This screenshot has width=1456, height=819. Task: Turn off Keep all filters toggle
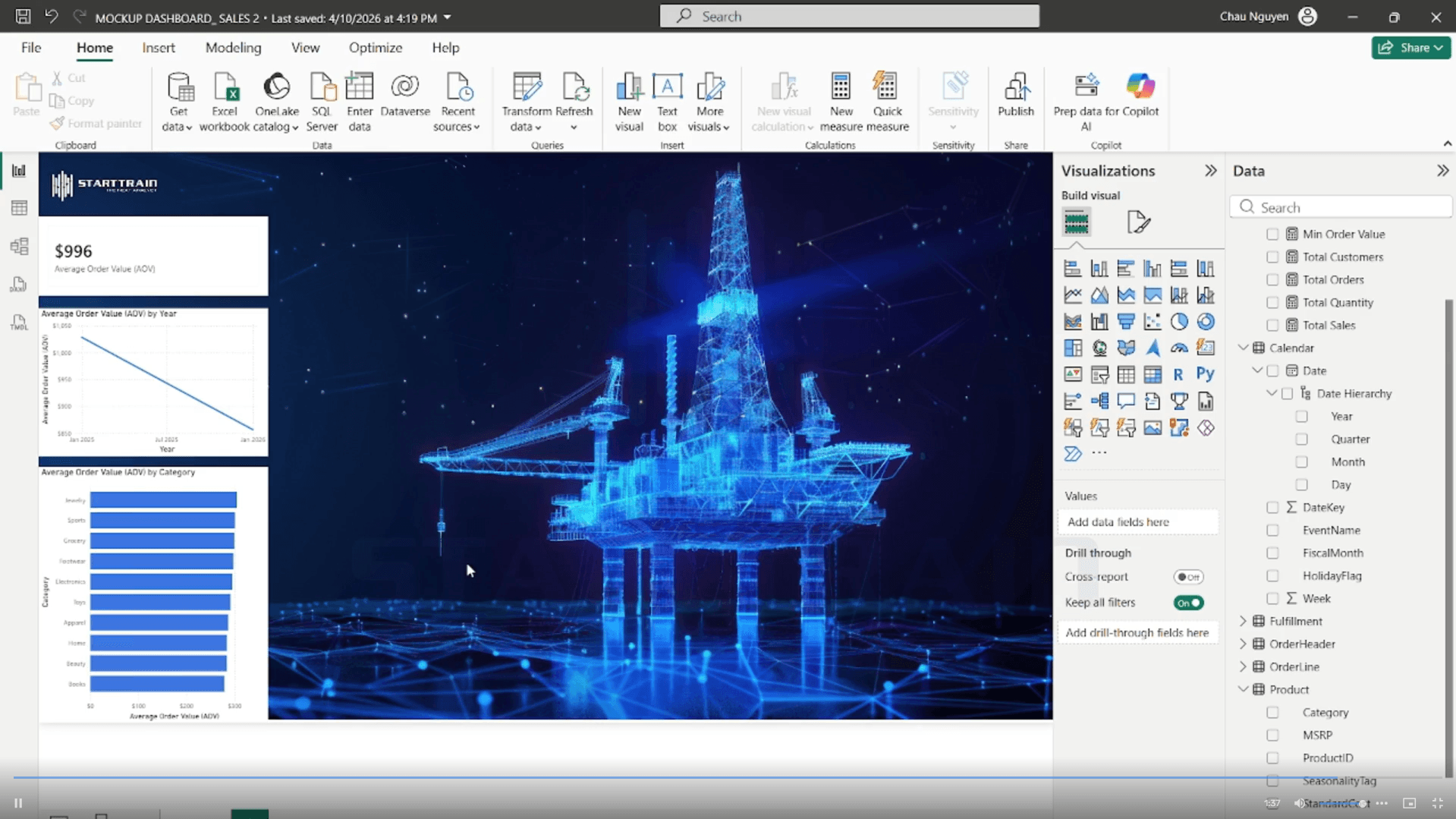(x=1188, y=603)
